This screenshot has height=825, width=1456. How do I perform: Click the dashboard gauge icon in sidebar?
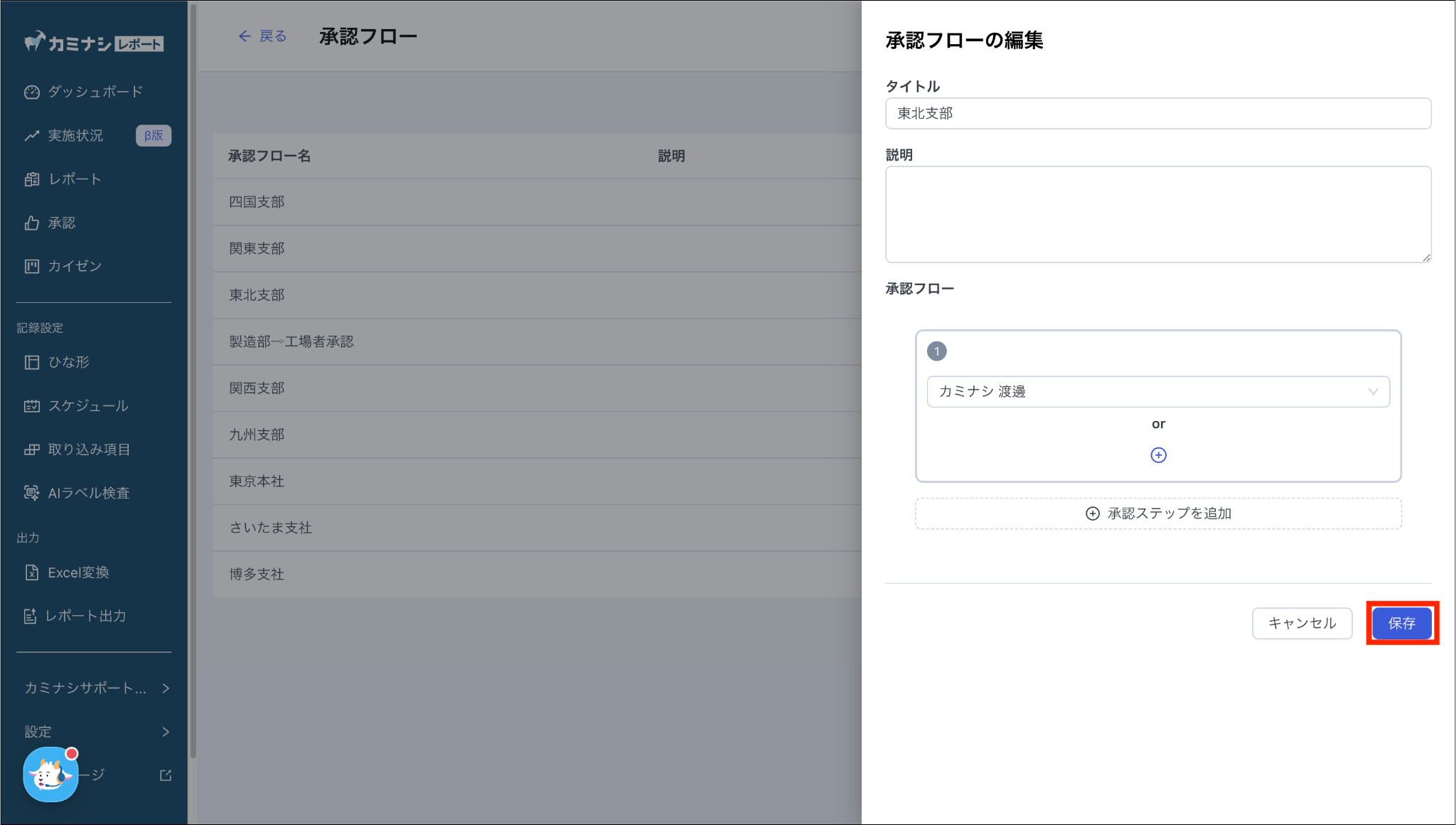coord(31,92)
